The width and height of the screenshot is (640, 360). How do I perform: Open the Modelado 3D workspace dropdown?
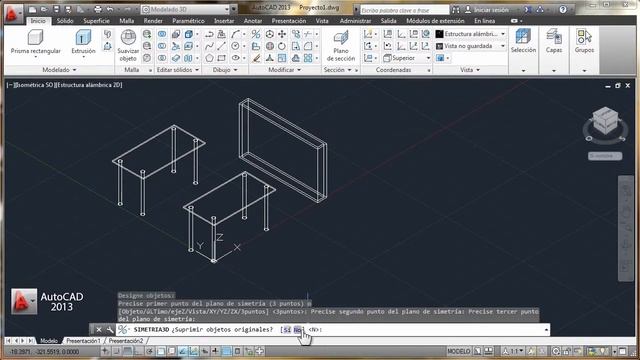pyautogui.click(x=186, y=9)
